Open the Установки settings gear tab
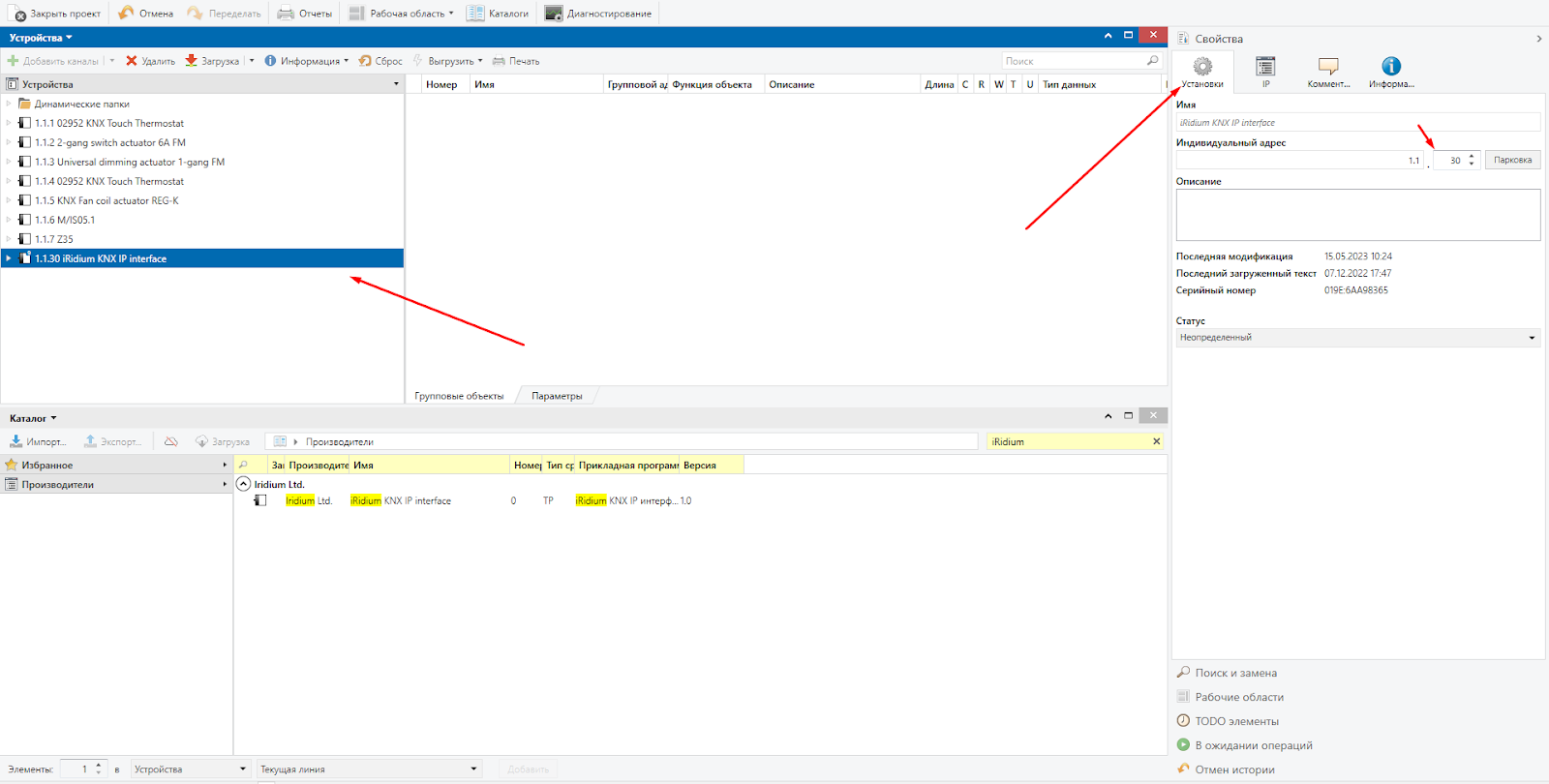This screenshot has width=1549, height=784. point(1202,71)
